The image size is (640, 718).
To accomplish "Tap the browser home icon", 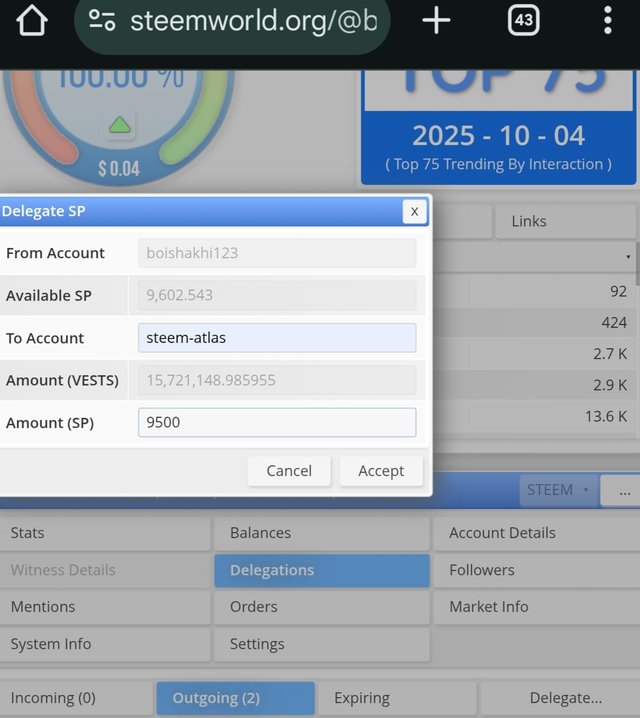I will 32,21.
